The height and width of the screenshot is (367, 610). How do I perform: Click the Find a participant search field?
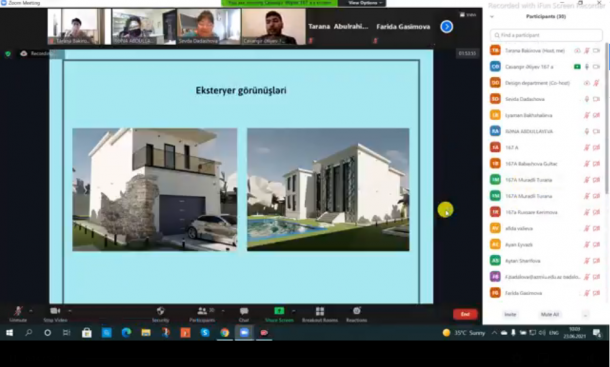(546, 35)
